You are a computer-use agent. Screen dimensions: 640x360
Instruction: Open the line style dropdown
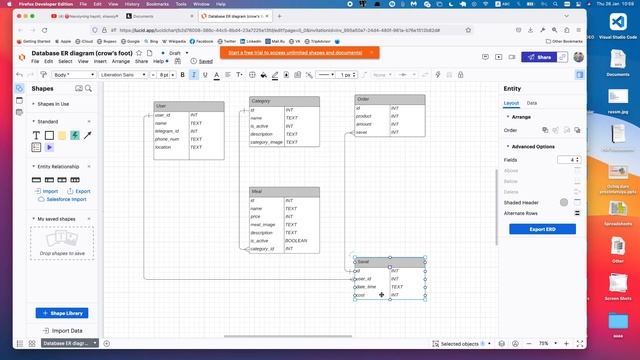coord(326,75)
